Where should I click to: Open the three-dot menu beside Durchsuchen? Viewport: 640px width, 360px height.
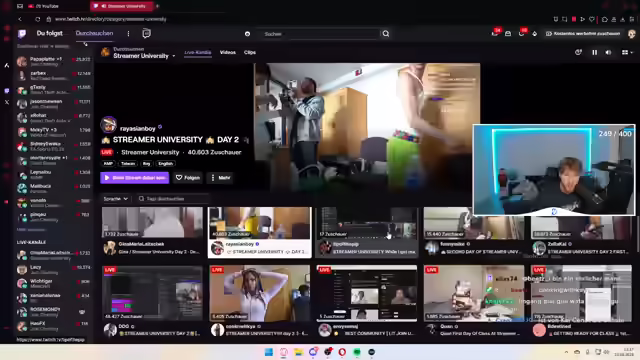[x=128, y=33]
